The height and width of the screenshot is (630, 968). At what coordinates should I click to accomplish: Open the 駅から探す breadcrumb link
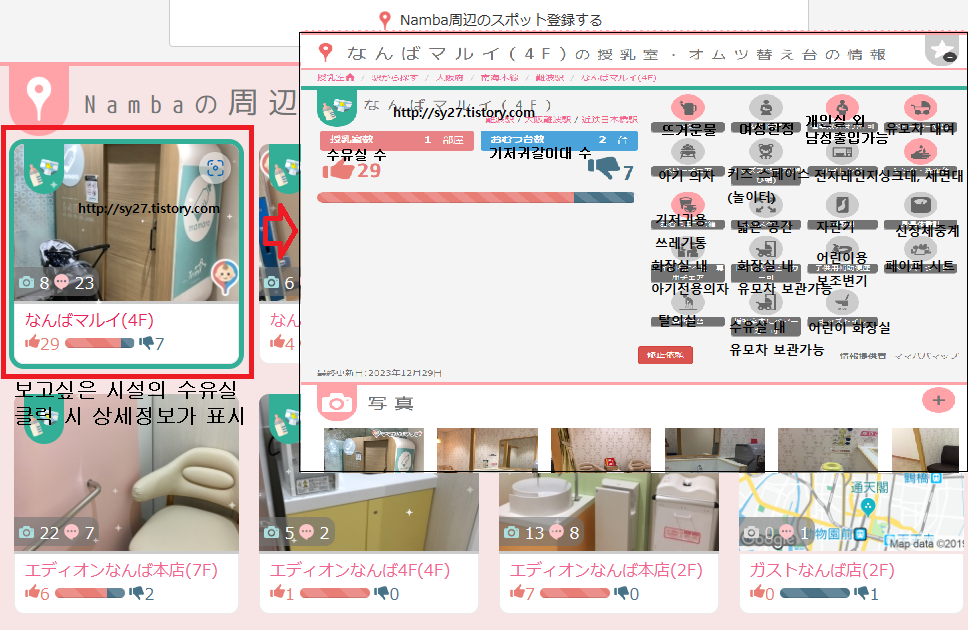tap(394, 78)
